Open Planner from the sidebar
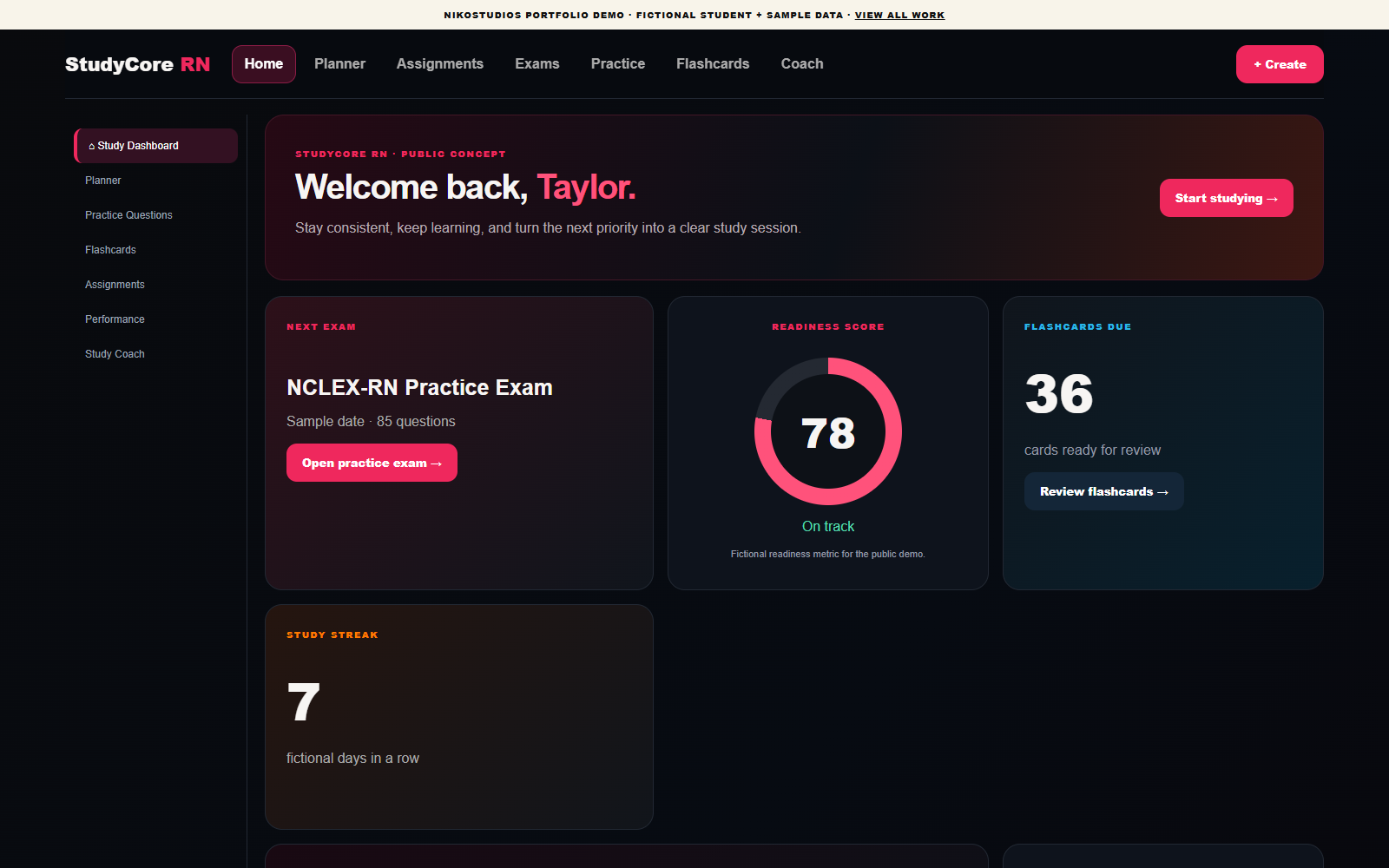 tap(156, 181)
